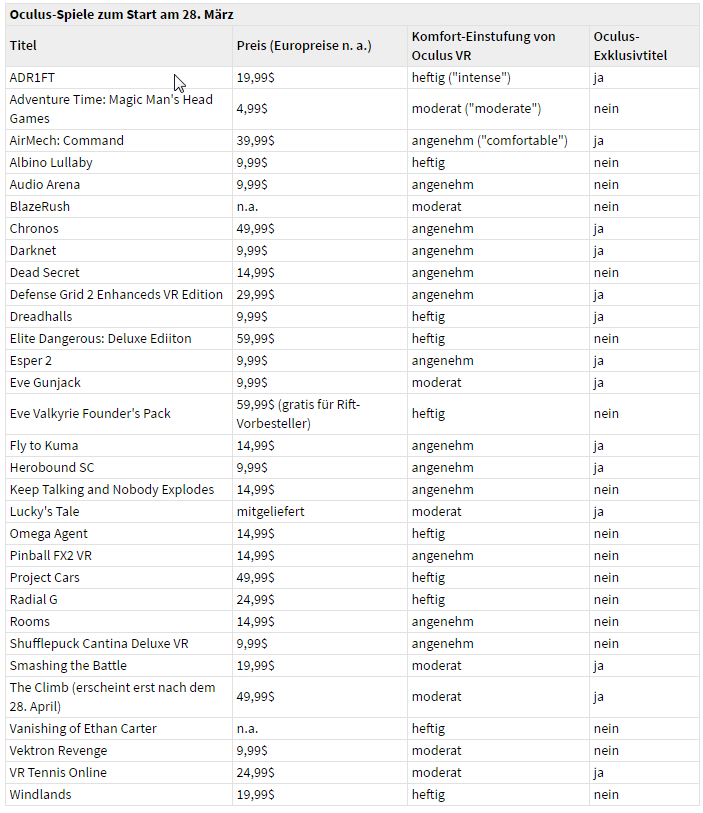Click the 49,99$ price of Chronos
Screen dimensions: 703x813
click(256, 228)
